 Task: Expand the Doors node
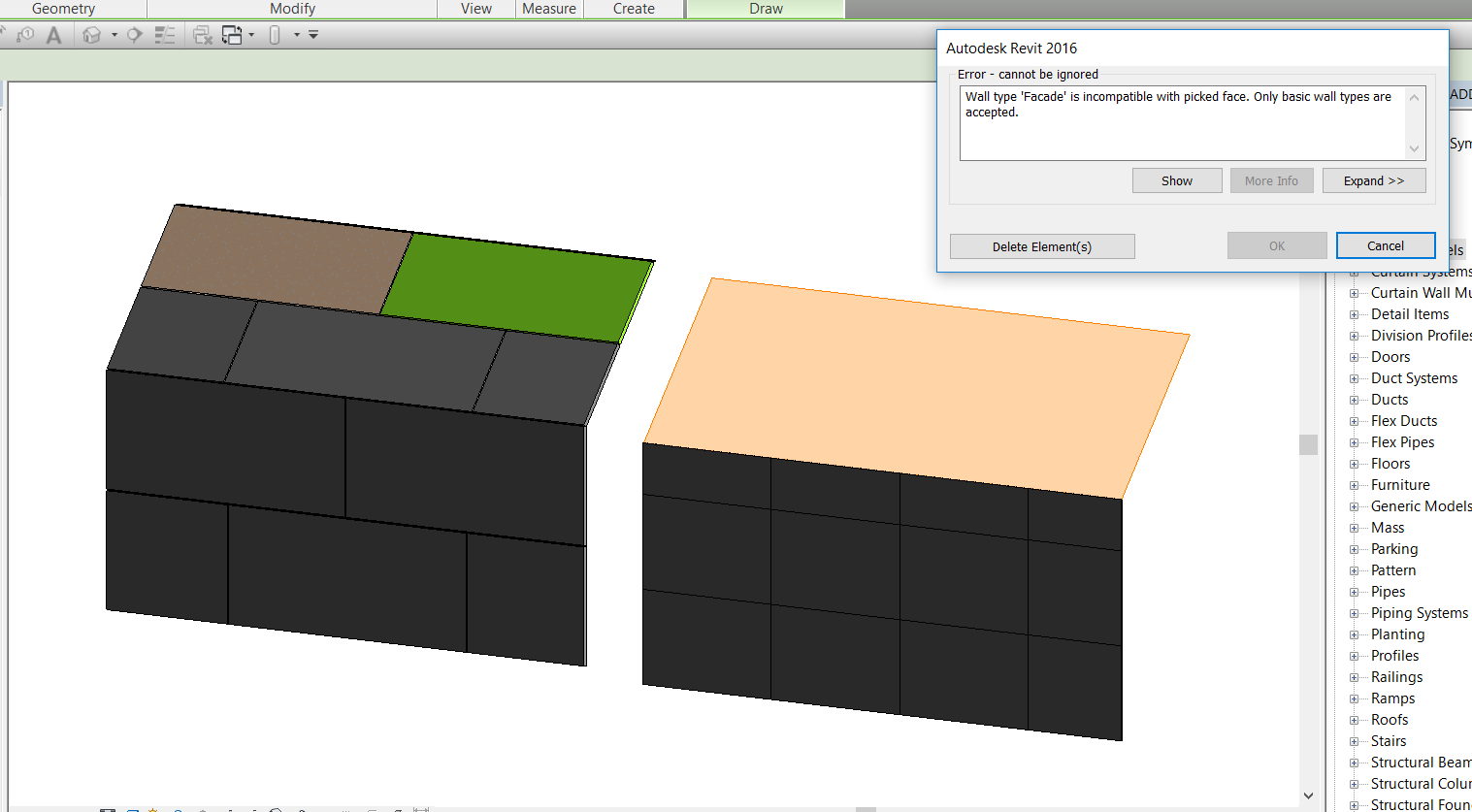tap(1354, 357)
